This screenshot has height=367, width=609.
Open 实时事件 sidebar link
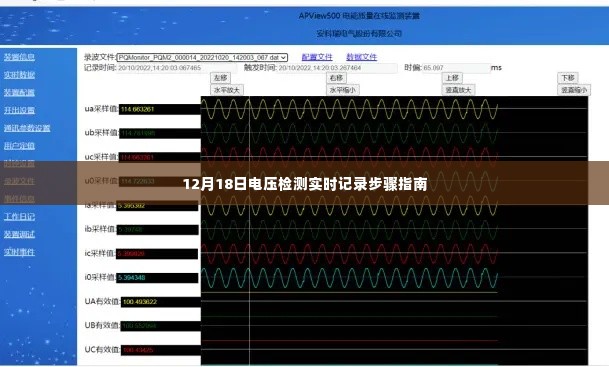tap(19, 252)
